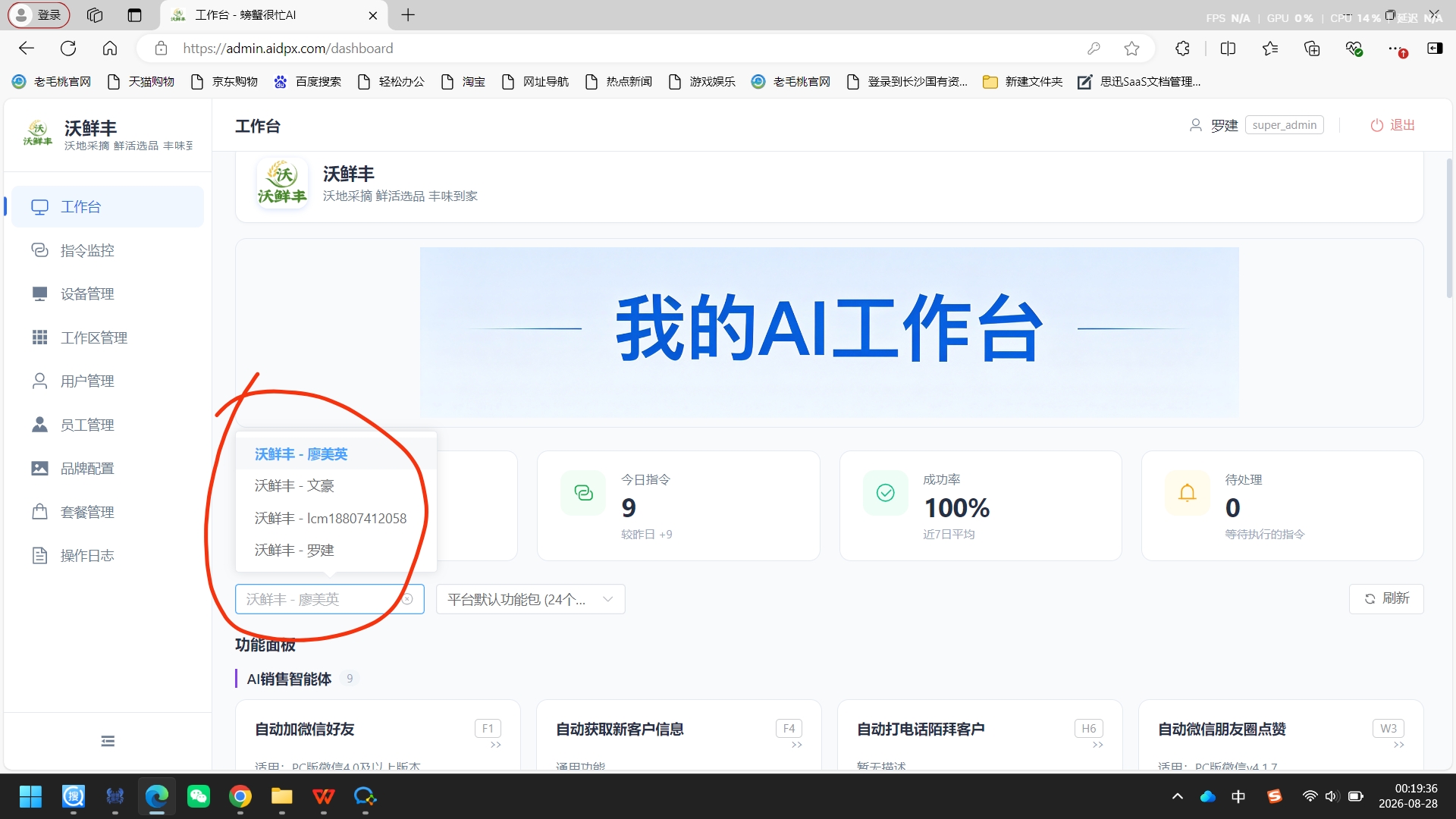Viewport: 1456px width, 819px height.
Task: Open 员工管理 in the sidebar
Action: 108,425
